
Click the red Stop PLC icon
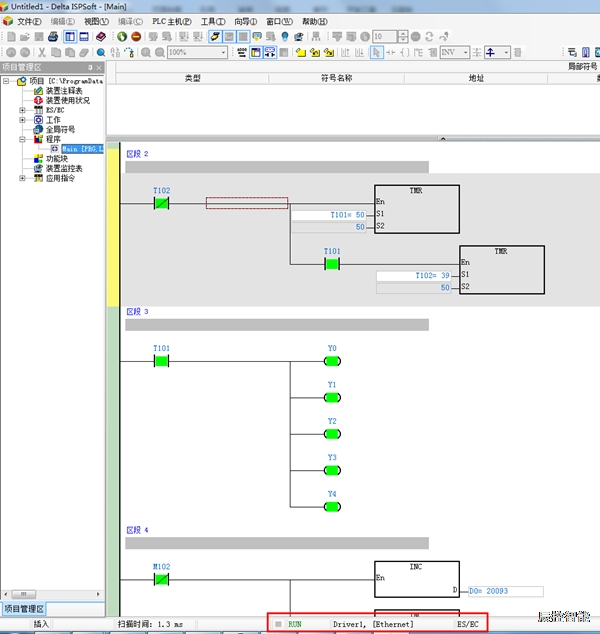(x=136, y=37)
